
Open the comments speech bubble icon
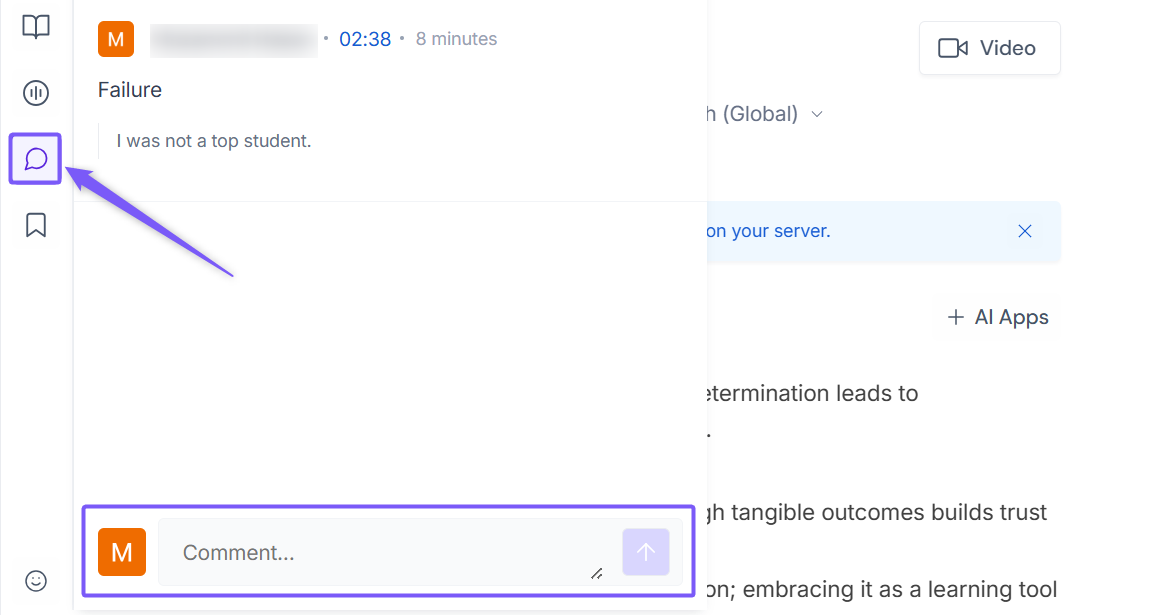click(36, 159)
